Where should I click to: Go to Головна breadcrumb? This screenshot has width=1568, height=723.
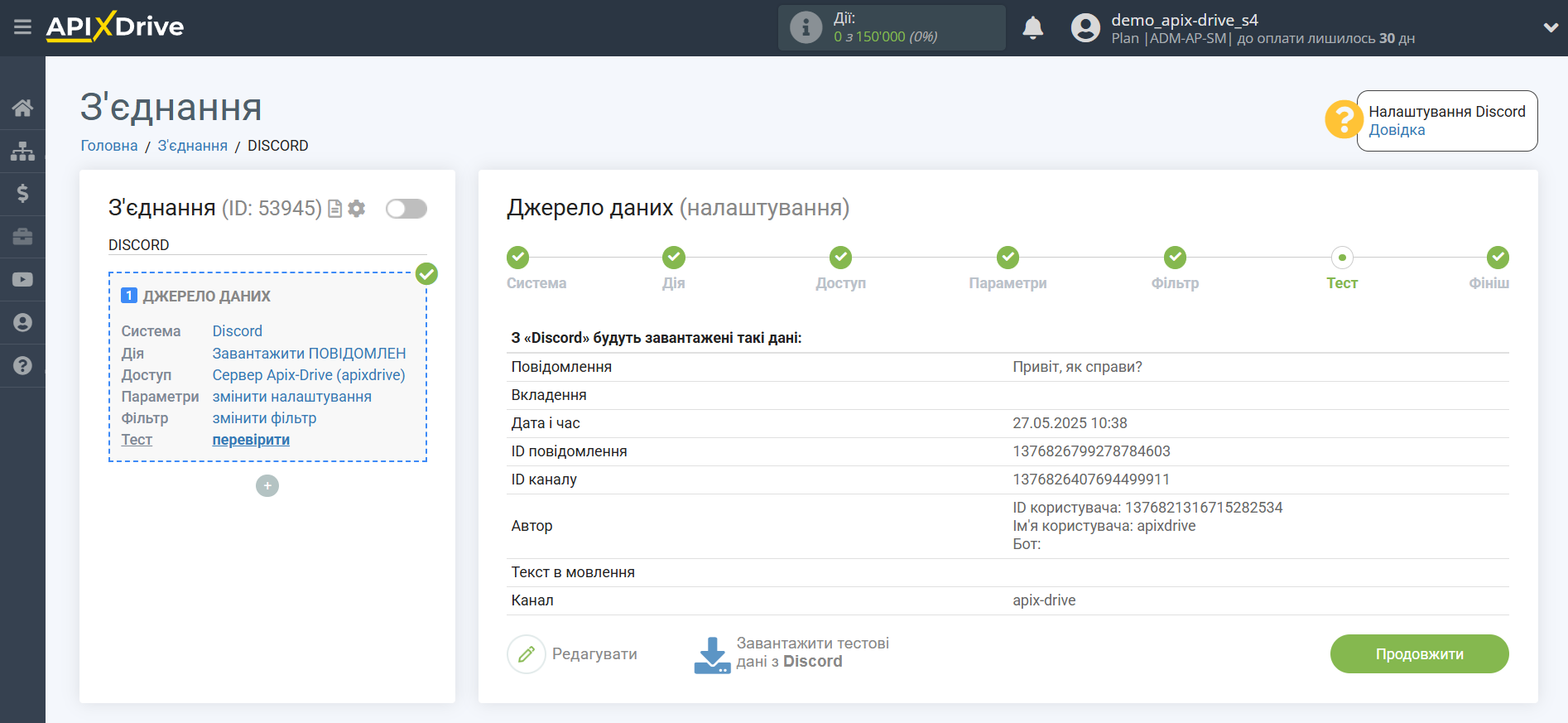click(109, 146)
